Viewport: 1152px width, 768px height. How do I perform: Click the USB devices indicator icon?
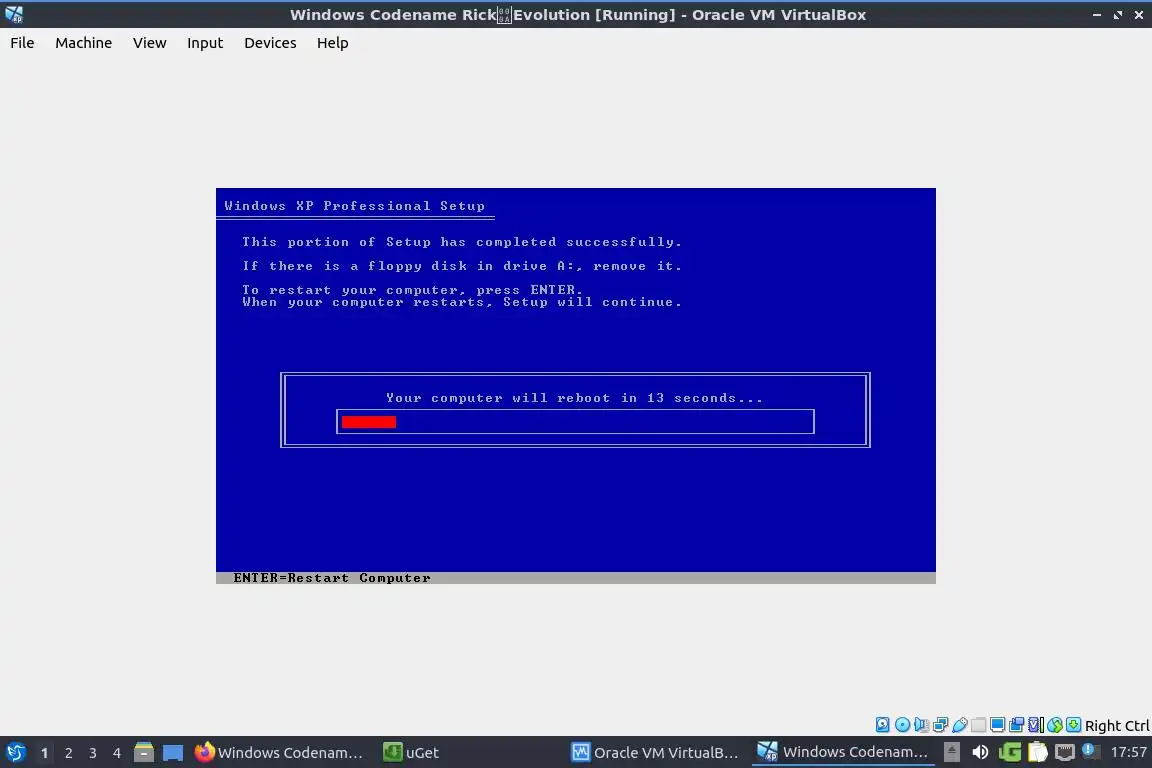pos(960,725)
